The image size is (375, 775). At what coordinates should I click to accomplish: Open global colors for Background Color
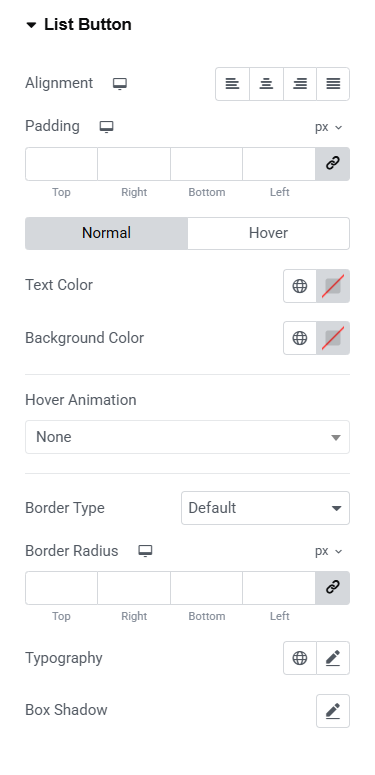click(x=300, y=338)
